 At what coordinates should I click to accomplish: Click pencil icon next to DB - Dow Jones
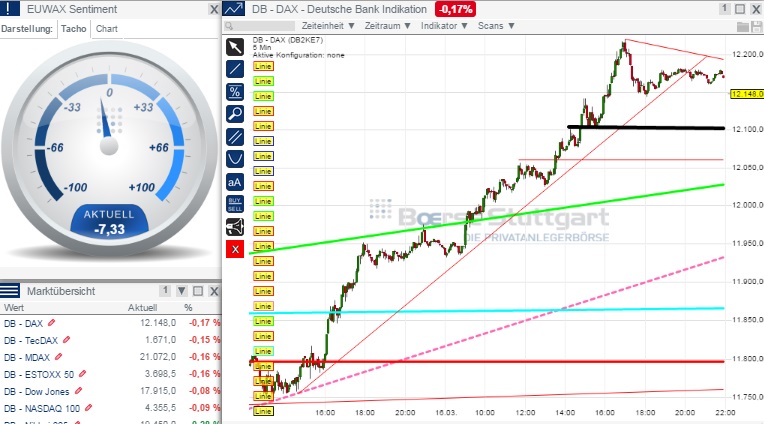pos(78,391)
